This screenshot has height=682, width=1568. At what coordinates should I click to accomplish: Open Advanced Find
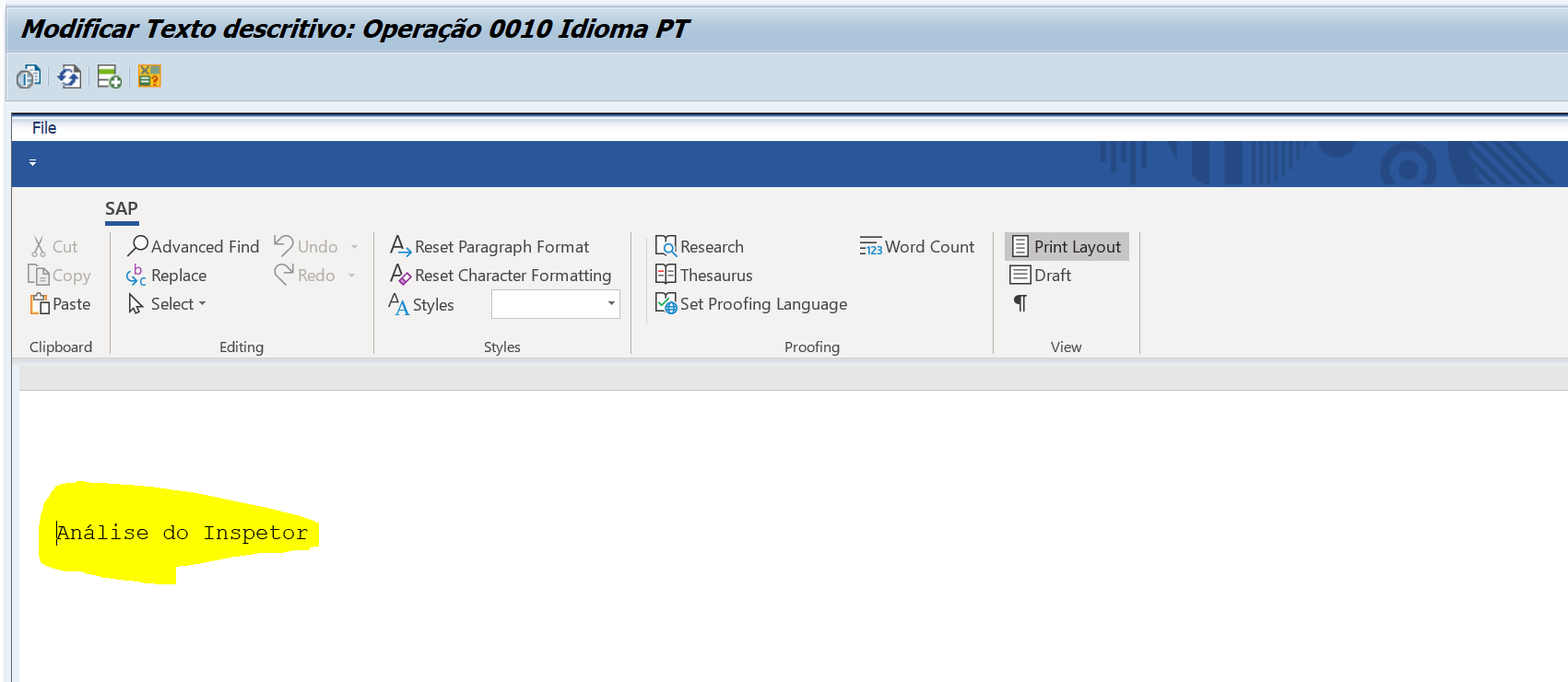(194, 246)
